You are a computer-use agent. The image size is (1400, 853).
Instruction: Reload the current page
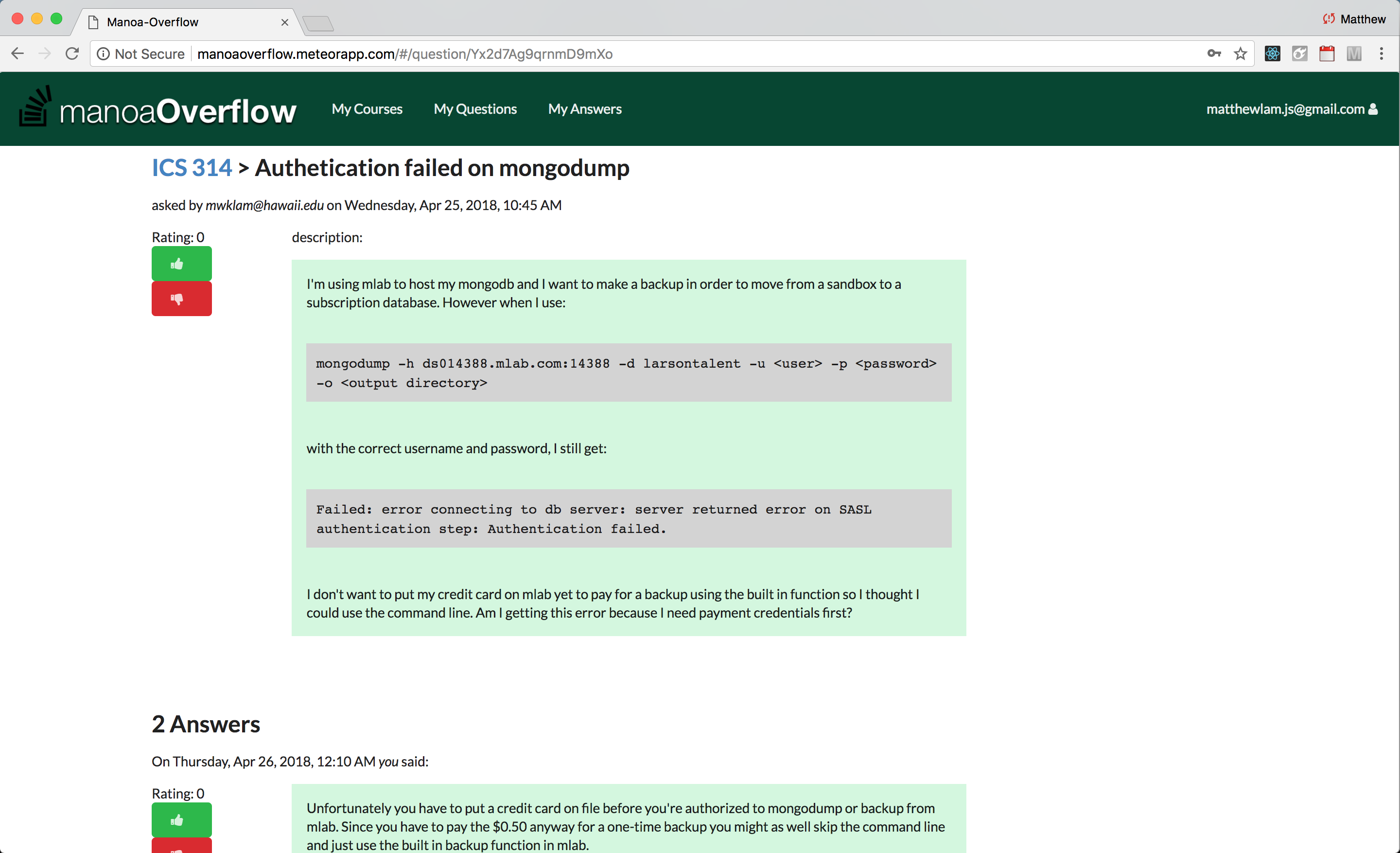pos(72,54)
